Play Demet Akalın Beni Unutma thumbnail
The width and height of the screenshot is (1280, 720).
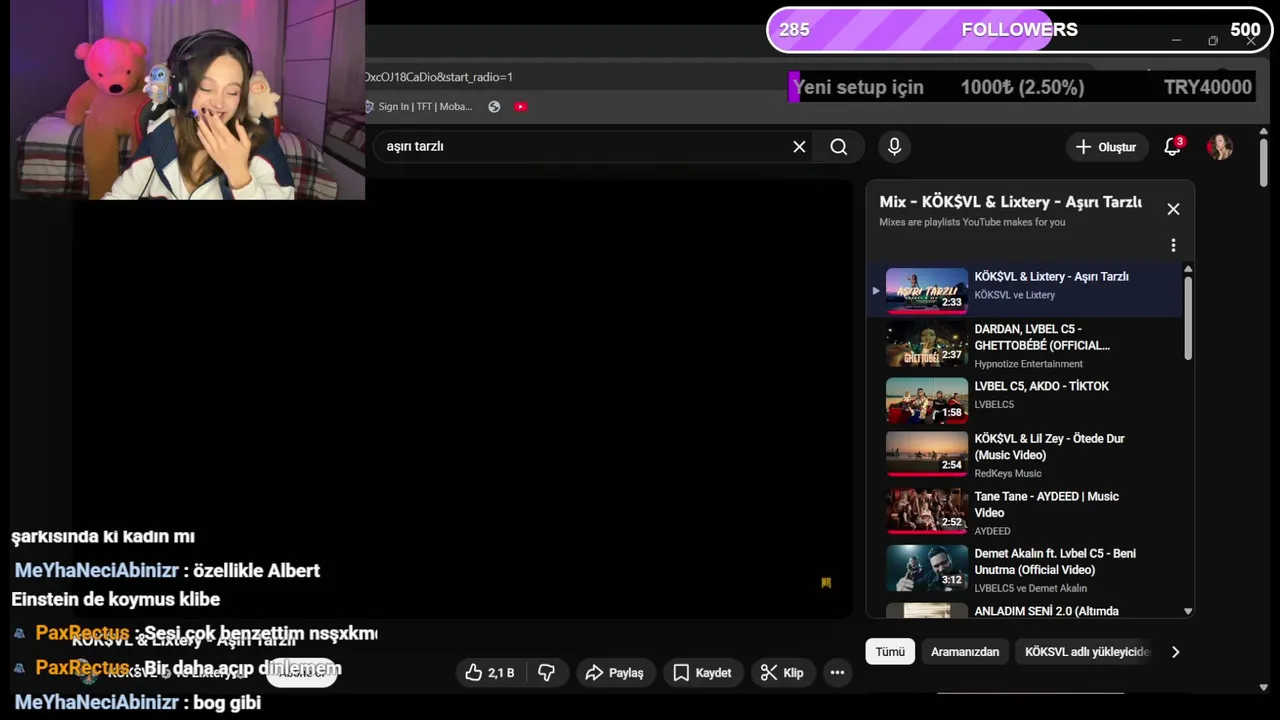point(927,568)
